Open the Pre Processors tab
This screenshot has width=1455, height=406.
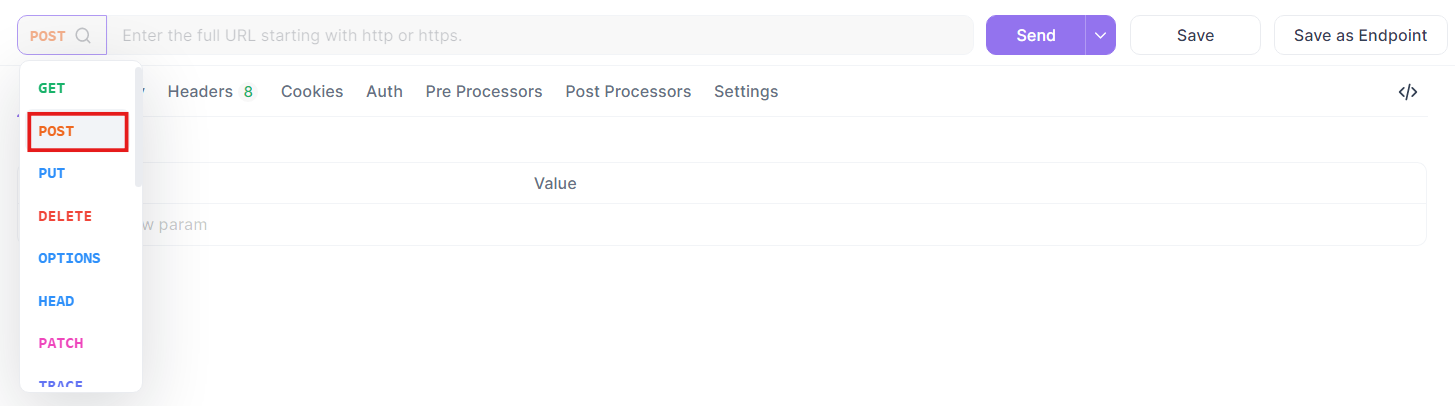pyautogui.click(x=484, y=92)
